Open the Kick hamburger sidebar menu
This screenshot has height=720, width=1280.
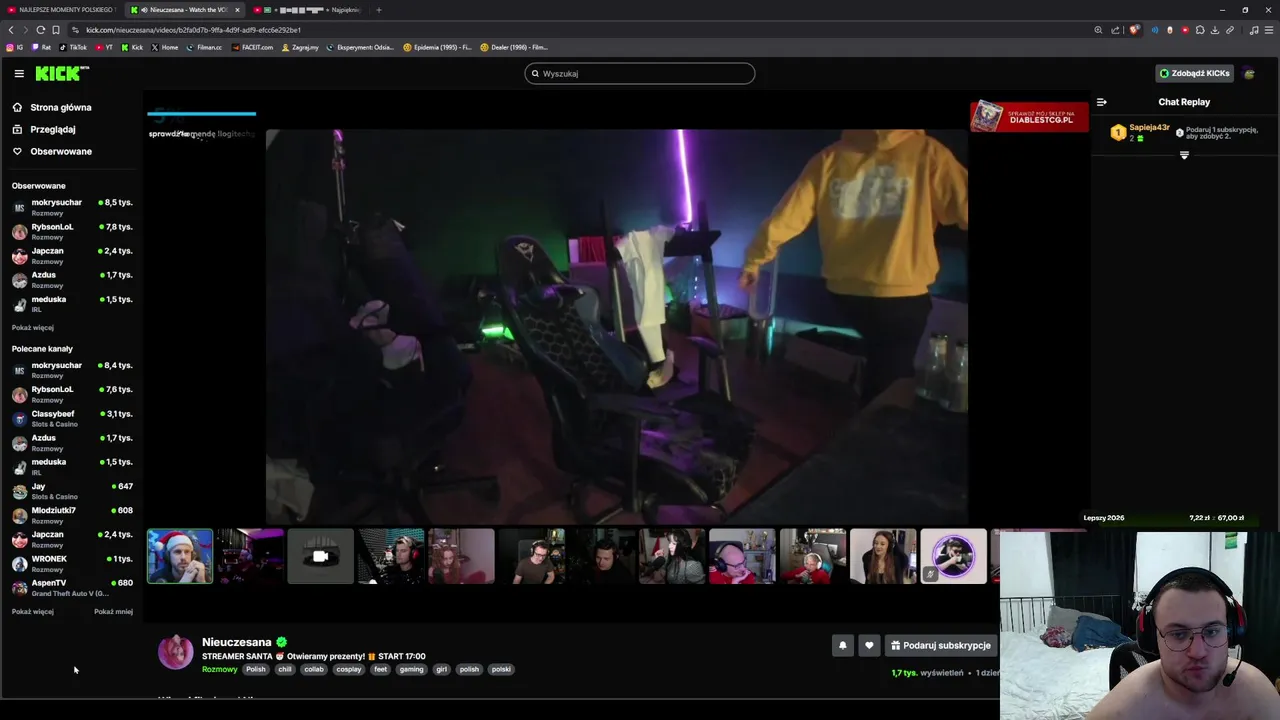19,73
